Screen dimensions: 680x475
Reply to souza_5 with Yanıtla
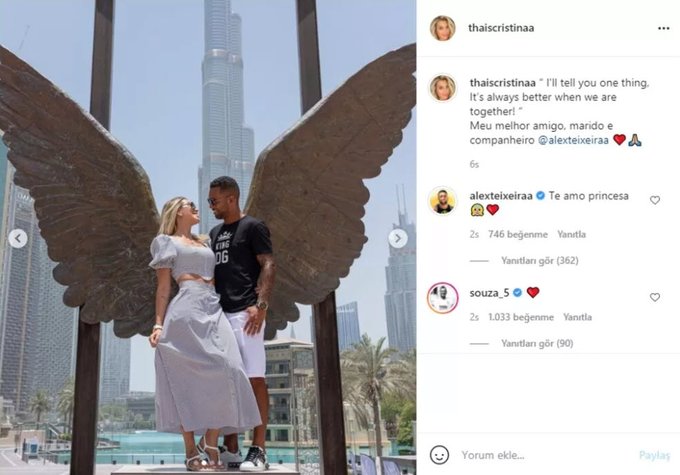coord(577,317)
